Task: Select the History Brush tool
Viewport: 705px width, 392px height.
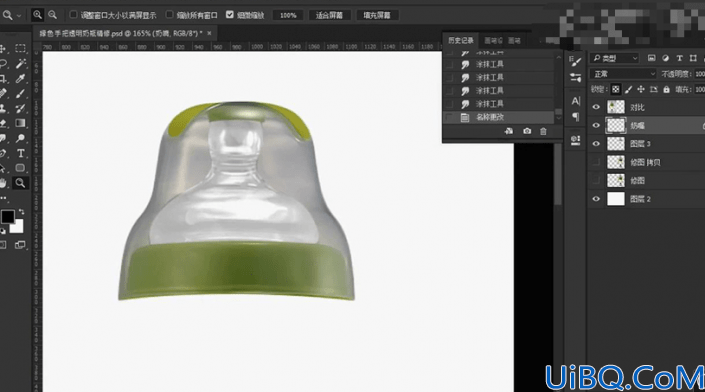Action: pos(20,108)
